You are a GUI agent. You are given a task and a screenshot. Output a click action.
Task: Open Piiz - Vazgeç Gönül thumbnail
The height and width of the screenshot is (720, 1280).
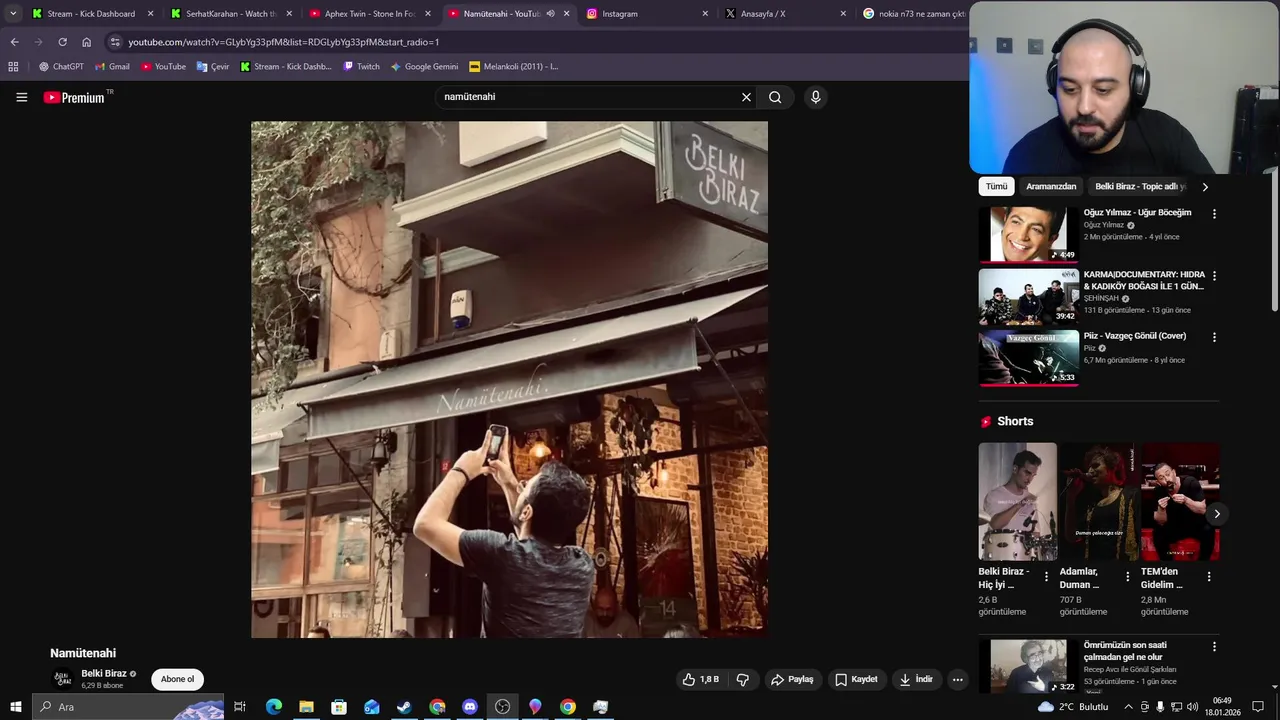[x=1029, y=357]
